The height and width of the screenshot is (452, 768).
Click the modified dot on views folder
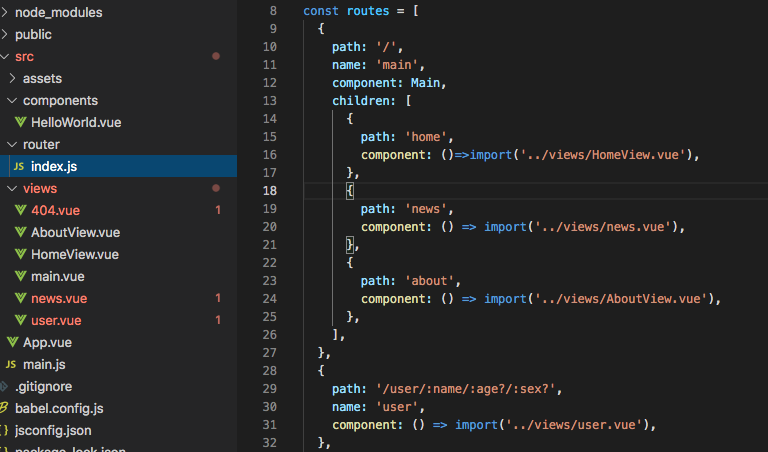(x=216, y=188)
